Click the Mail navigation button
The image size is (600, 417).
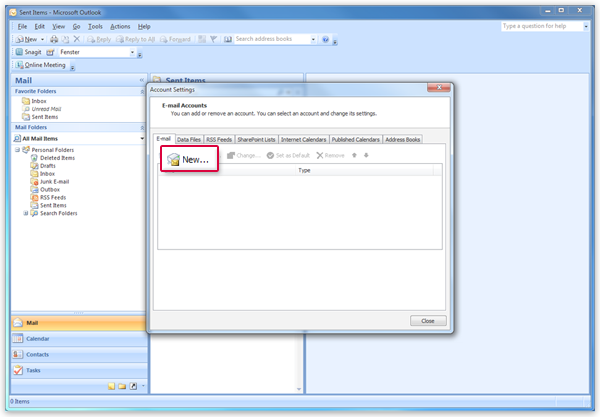point(79,323)
